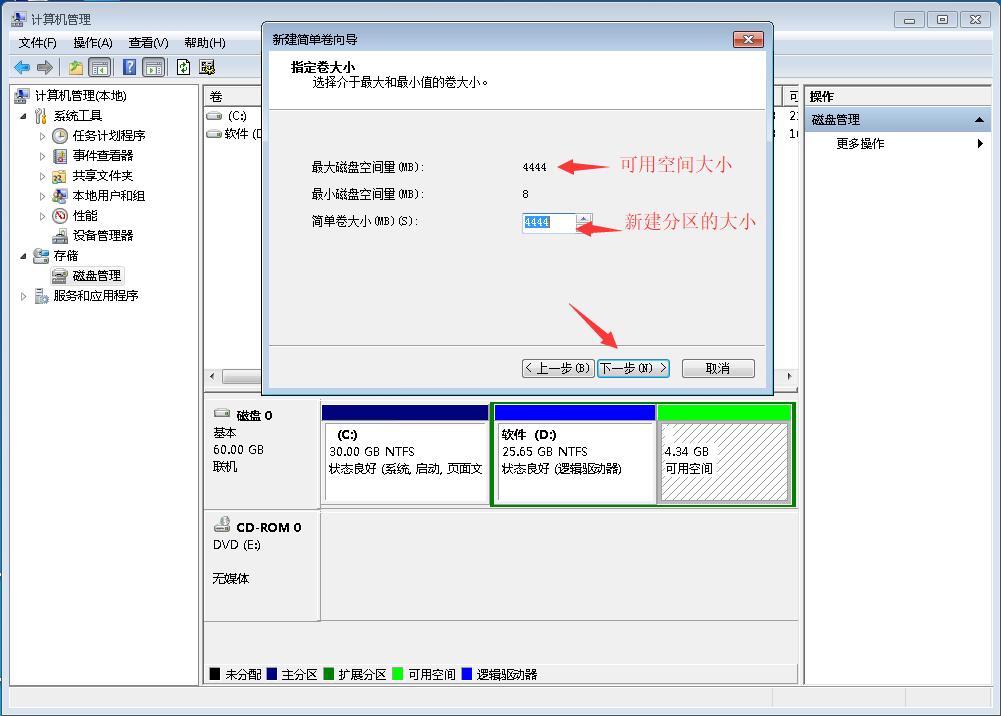
Task: Click the refresh toolbar icon
Action: 183,67
